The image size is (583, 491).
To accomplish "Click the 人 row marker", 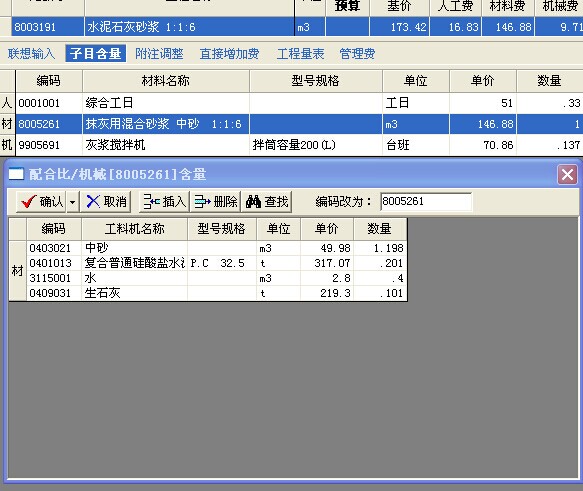I will tap(7, 103).
